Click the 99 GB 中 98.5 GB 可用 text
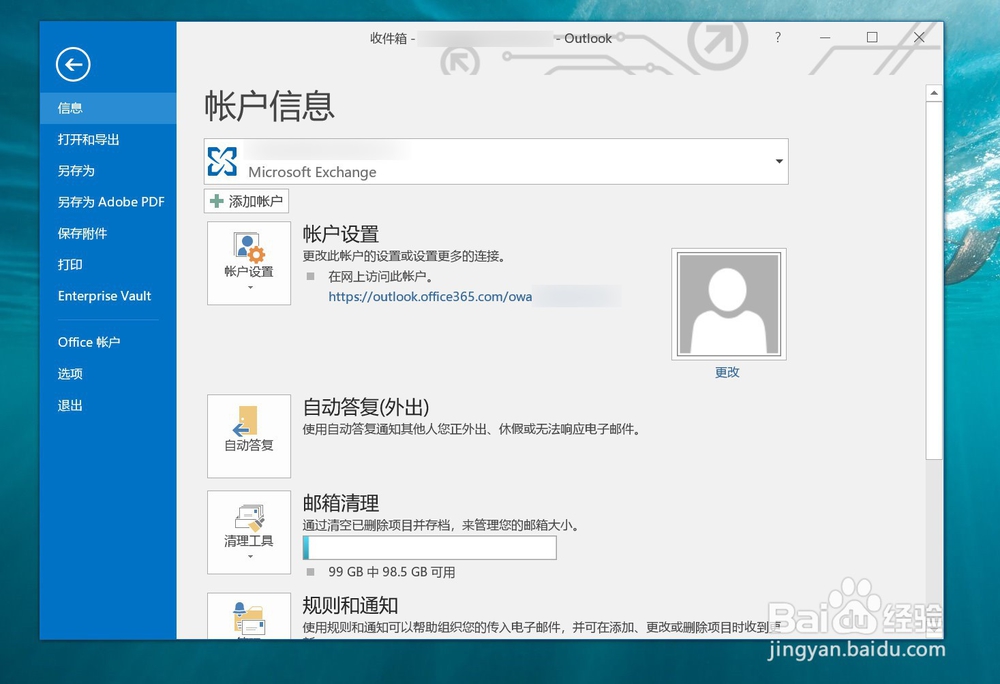Image resolution: width=1000 pixels, height=684 pixels. pyautogui.click(x=392, y=572)
